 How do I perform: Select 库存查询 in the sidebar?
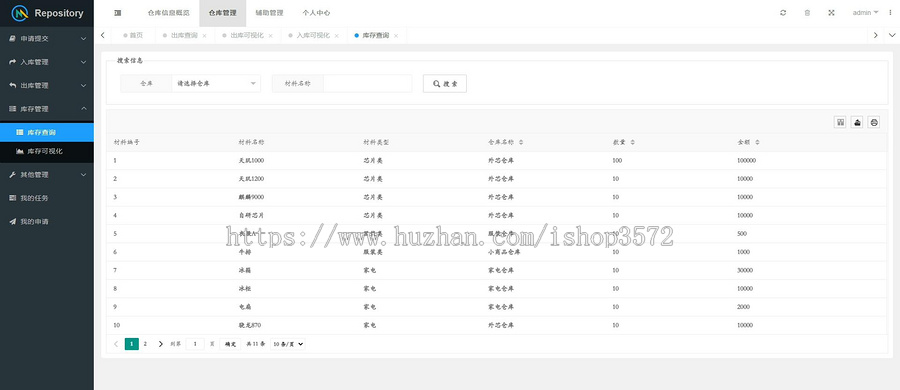pos(46,132)
